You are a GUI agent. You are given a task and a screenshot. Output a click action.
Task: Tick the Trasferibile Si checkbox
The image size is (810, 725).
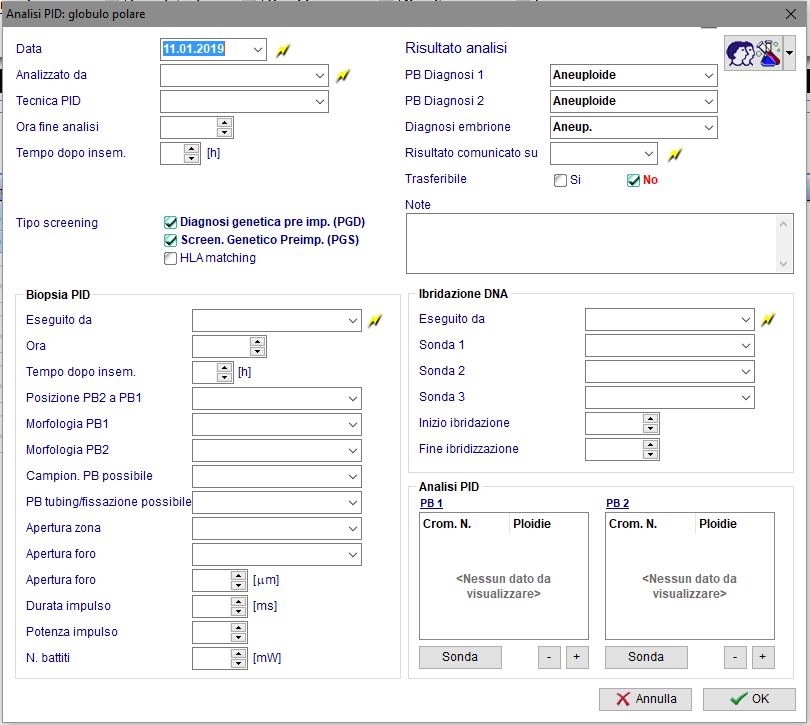[x=560, y=180]
